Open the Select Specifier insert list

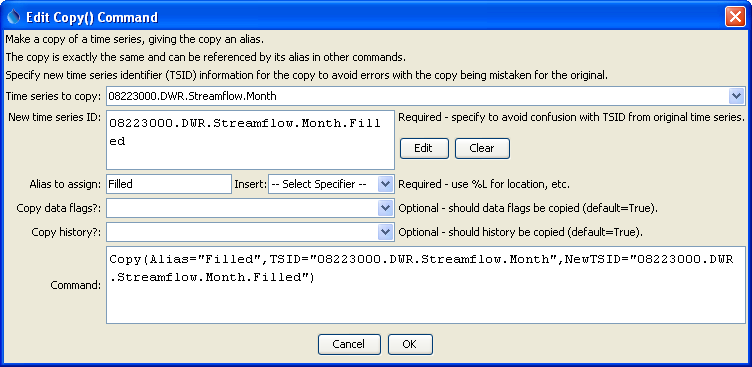(331, 184)
